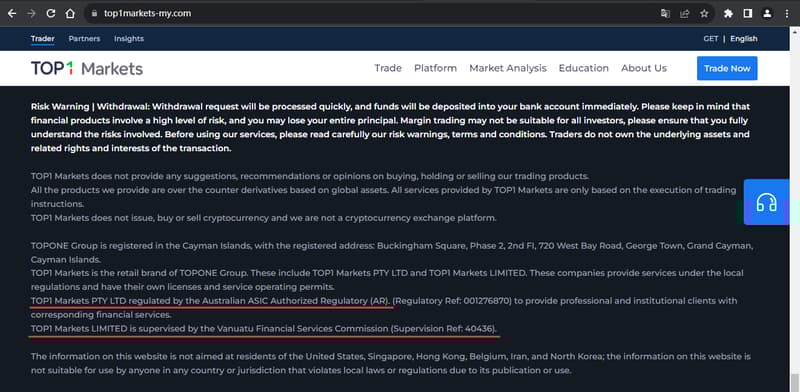This screenshot has width=800, height=392.
Task: Select the GET region option
Action: click(x=710, y=39)
